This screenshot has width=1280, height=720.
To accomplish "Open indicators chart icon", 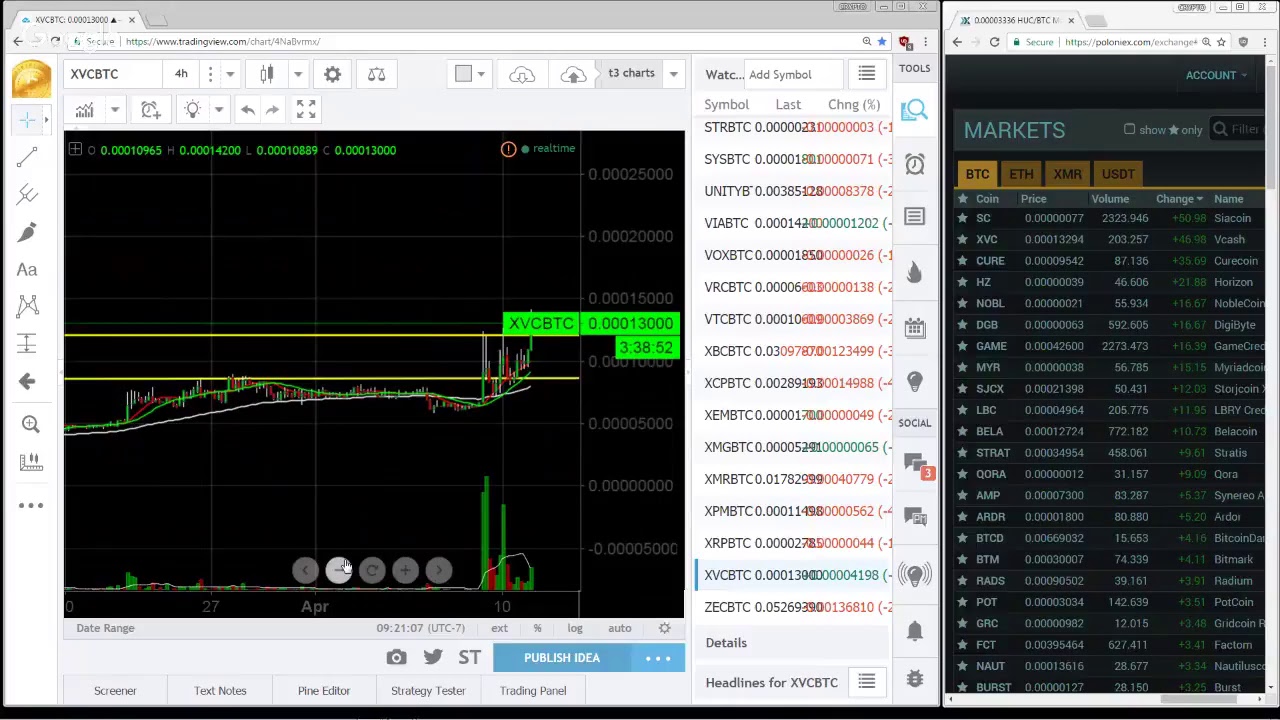I will coord(84,110).
